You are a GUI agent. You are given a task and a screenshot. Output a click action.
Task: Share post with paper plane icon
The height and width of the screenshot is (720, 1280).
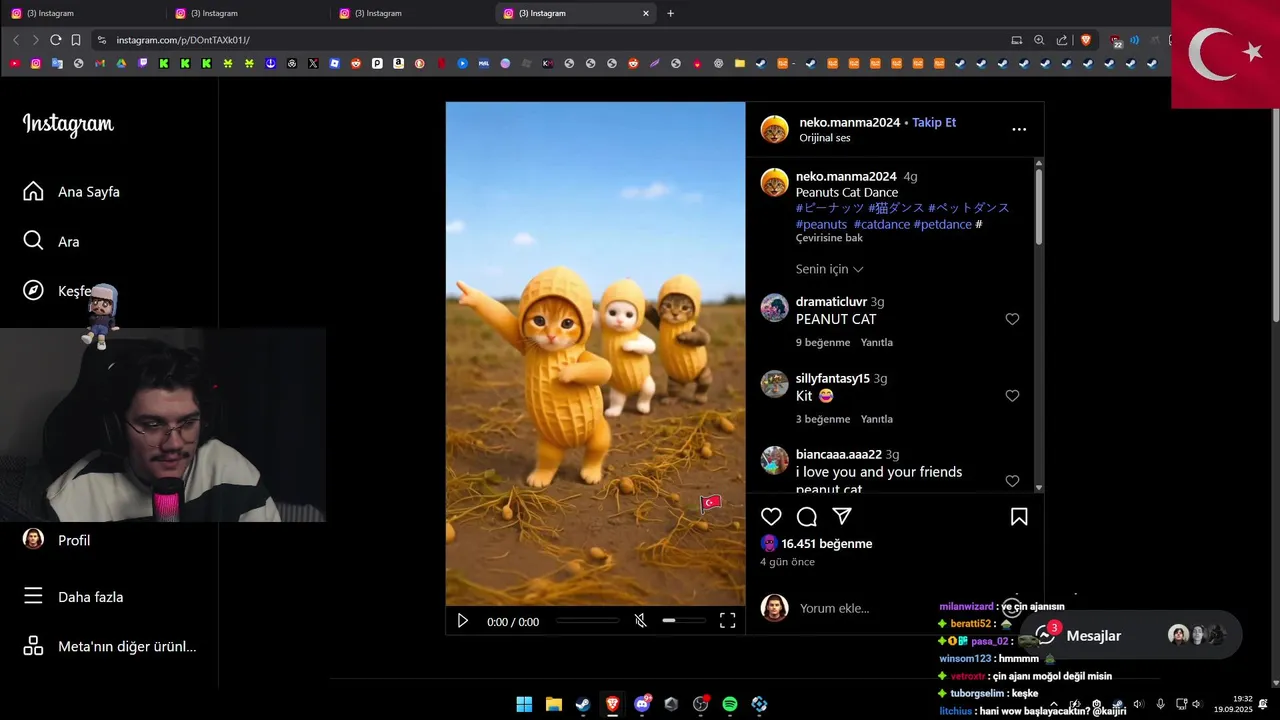pos(842,516)
